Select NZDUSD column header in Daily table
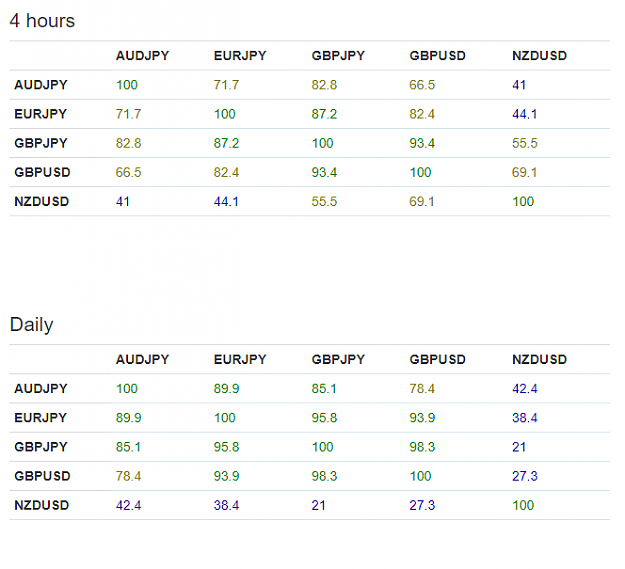The width and height of the screenshot is (625, 569). point(539,359)
